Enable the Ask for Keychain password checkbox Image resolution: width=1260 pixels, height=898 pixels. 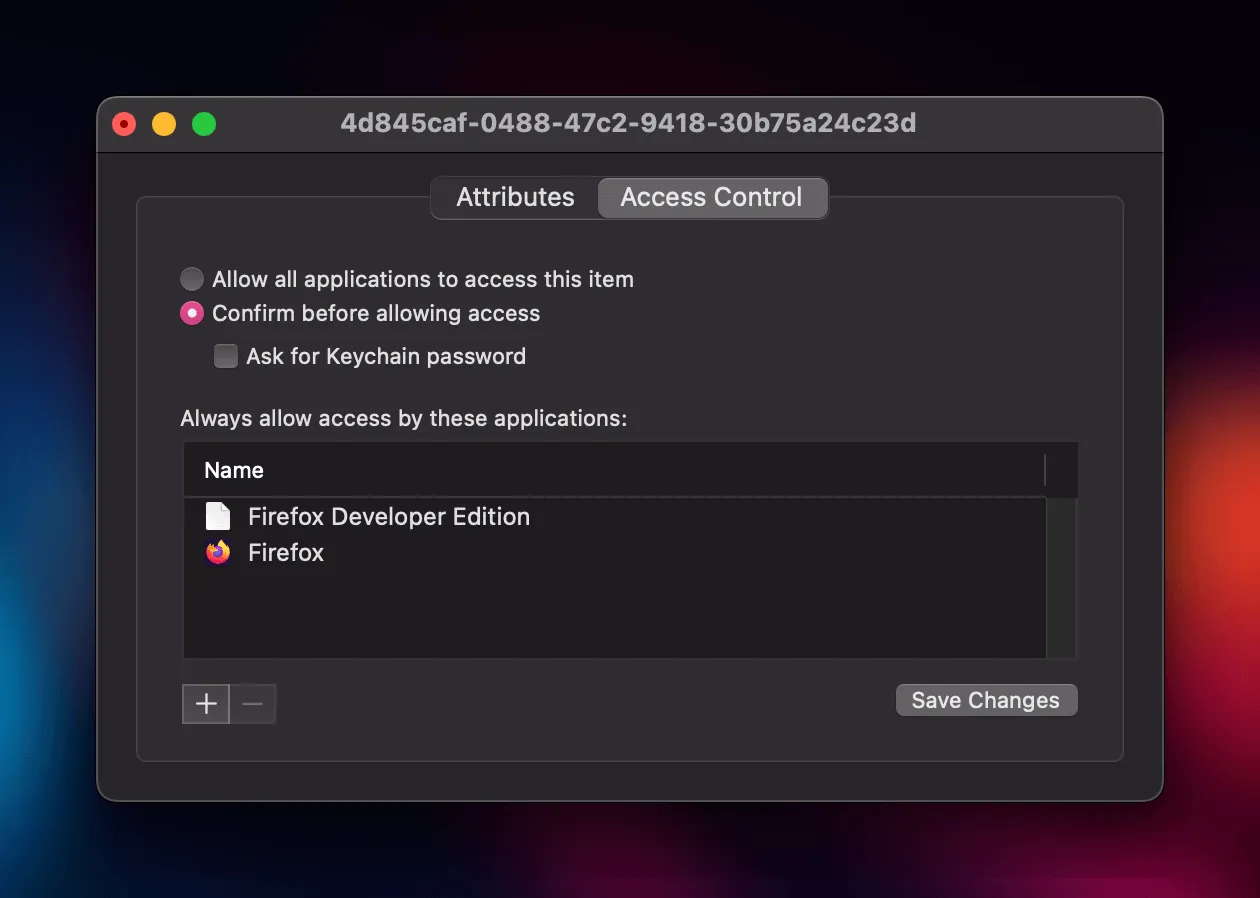point(226,357)
